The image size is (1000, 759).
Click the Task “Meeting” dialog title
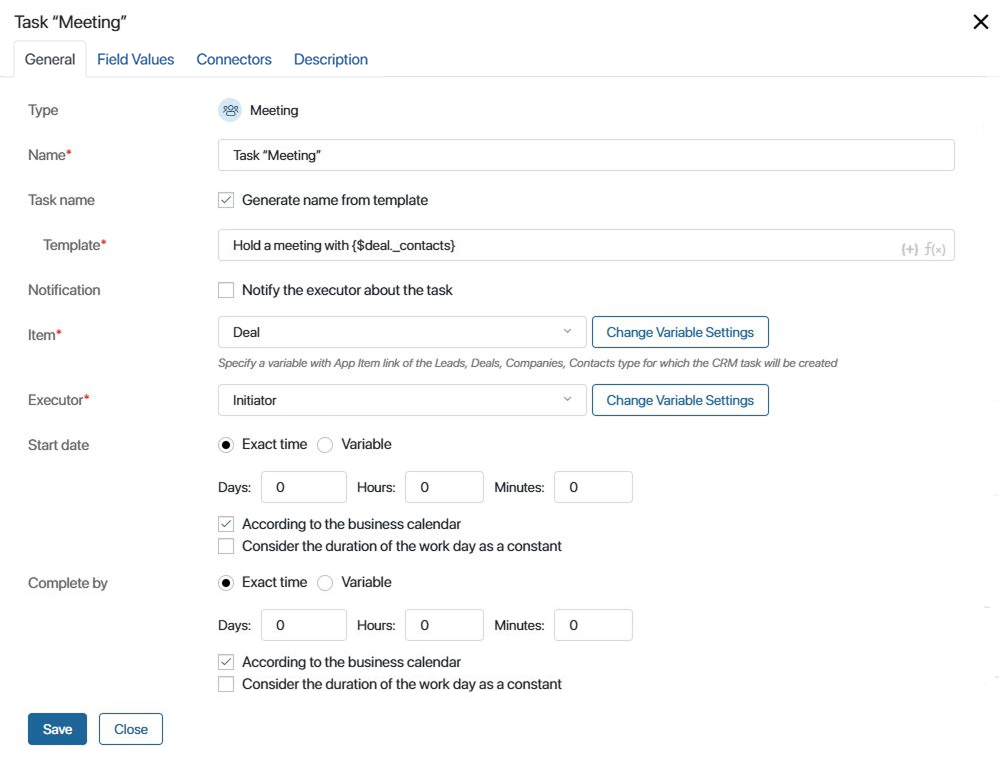point(70,22)
